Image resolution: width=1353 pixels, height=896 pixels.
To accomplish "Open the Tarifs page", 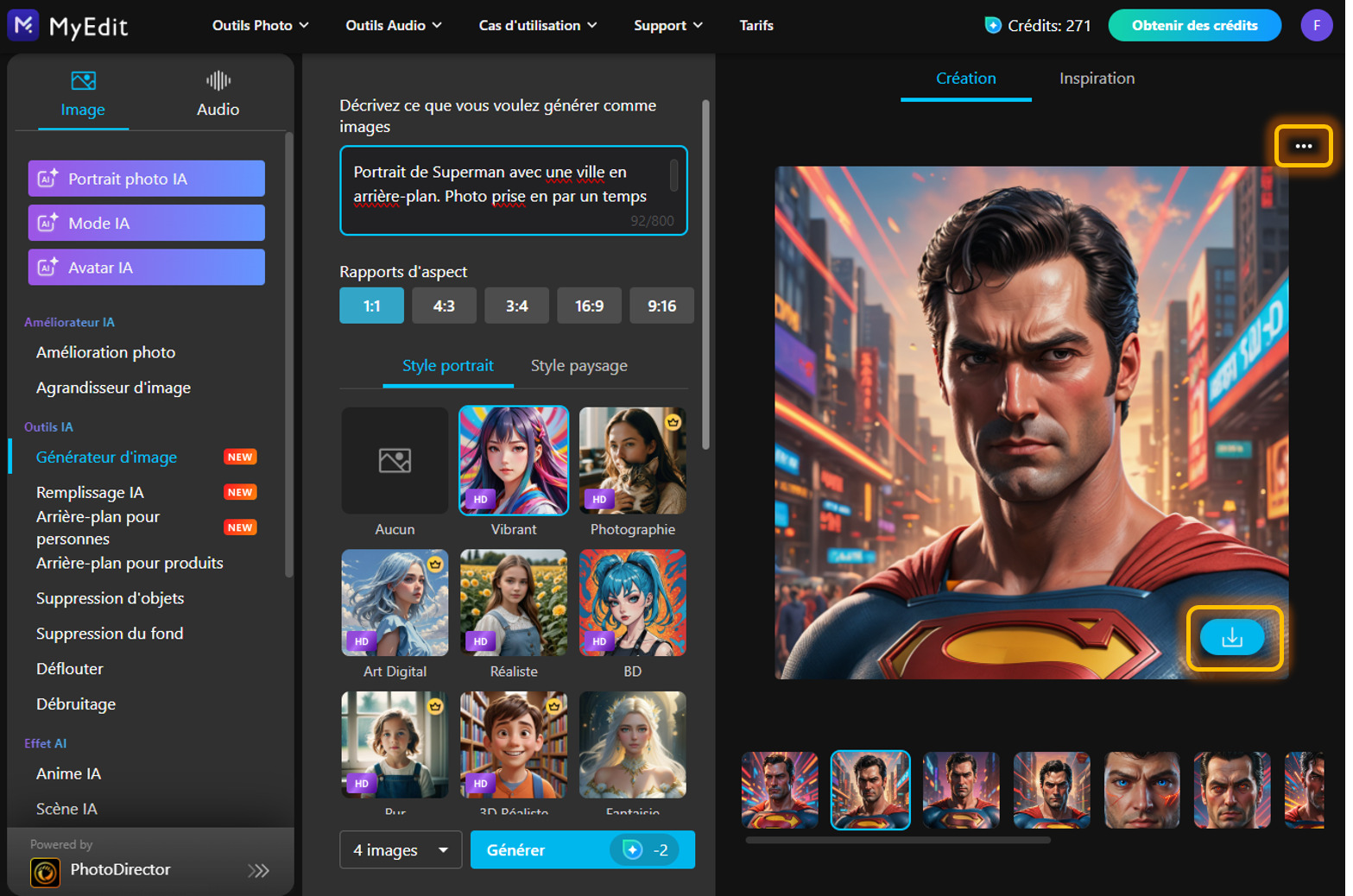I will [756, 25].
